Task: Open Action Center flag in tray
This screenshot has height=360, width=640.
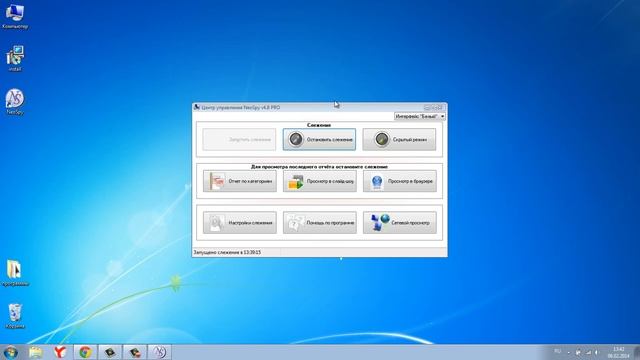Action: pyautogui.click(x=578, y=352)
